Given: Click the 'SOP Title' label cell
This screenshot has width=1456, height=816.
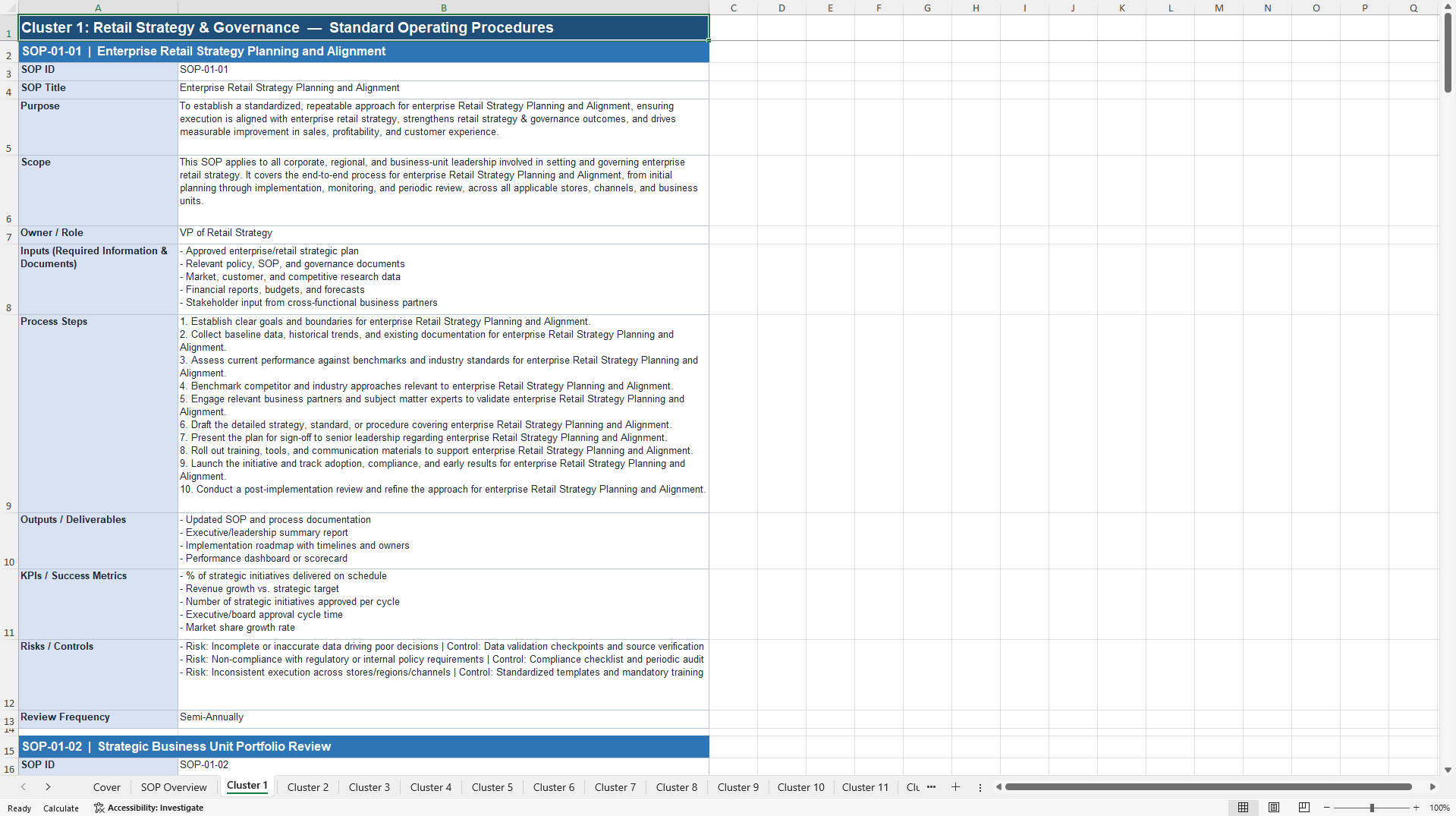Looking at the screenshot, I should (98, 90).
